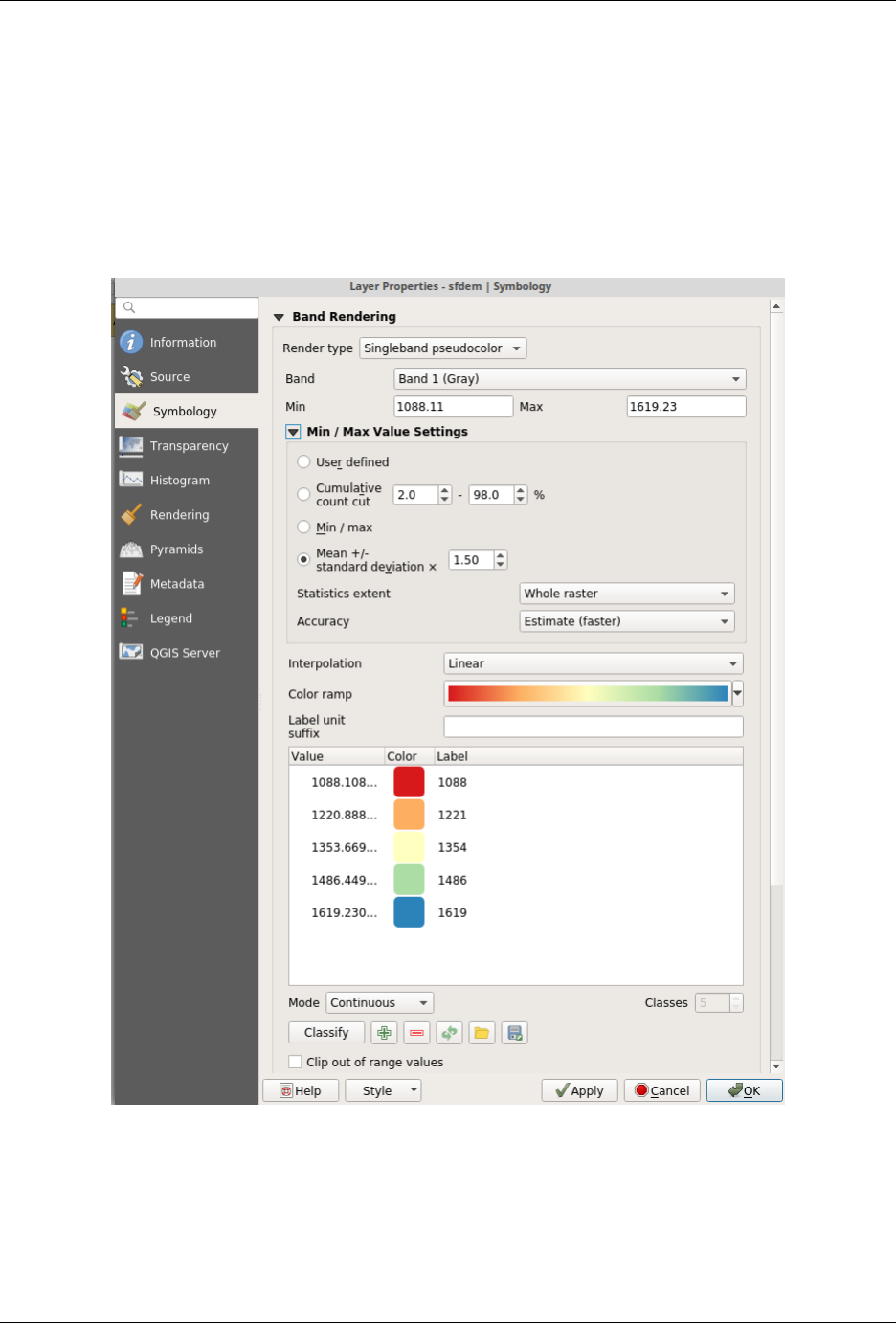896x1323 pixels.
Task: Click the Label unit suffix field
Action: 594,727
